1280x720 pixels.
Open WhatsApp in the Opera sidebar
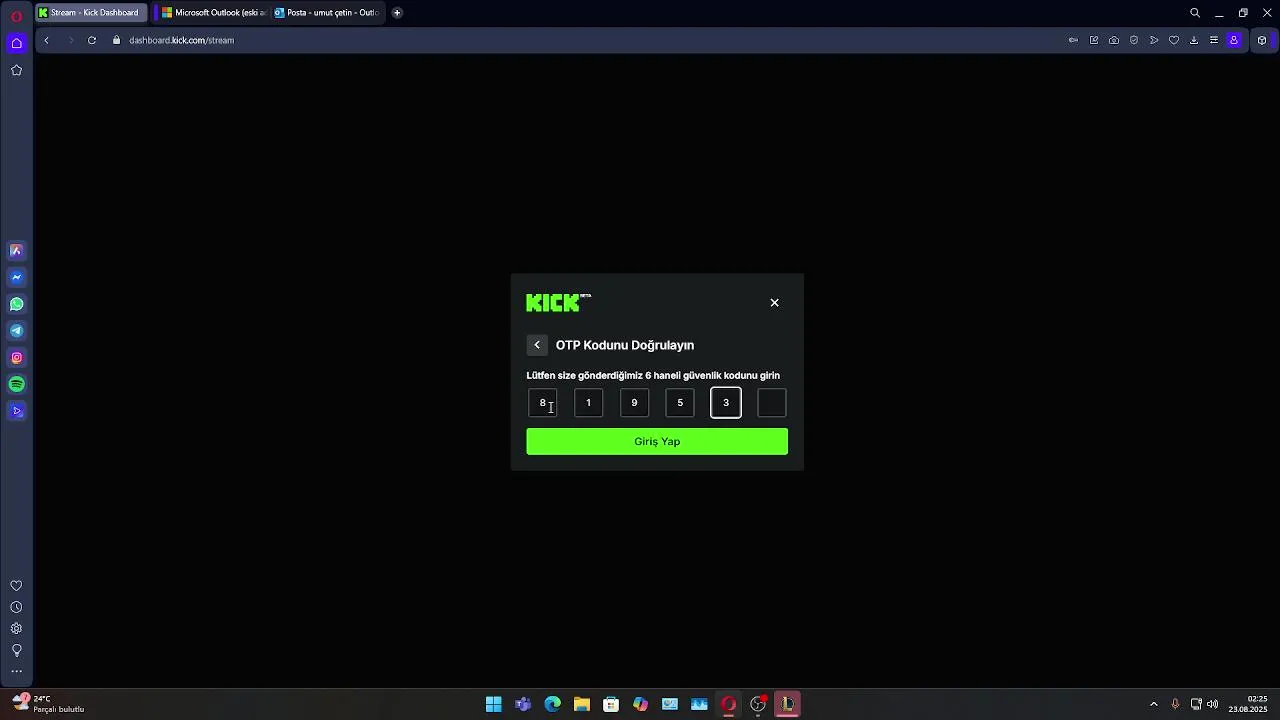point(16,304)
